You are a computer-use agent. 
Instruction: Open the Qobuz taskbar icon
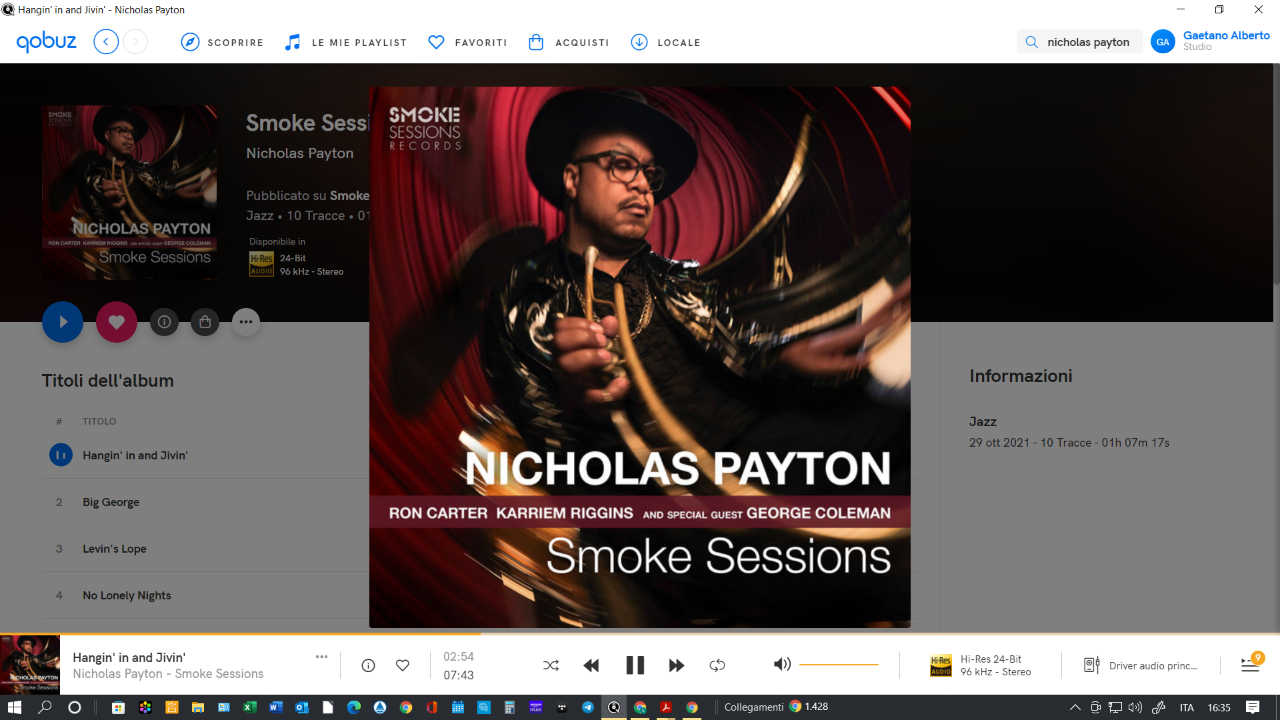pyautogui.click(x=614, y=707)
